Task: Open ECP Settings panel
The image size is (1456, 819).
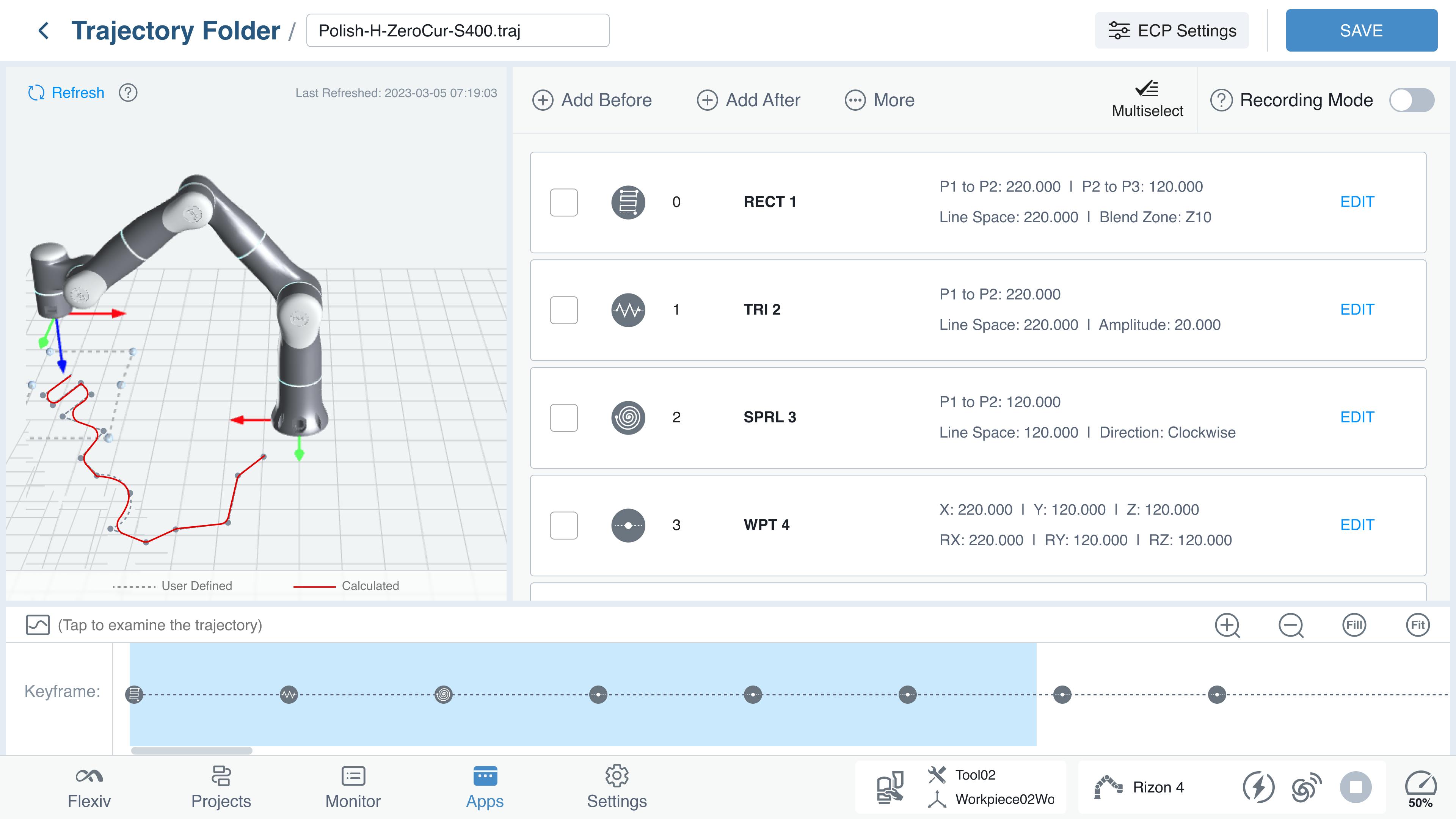Action: click(x=1172, y=30)
